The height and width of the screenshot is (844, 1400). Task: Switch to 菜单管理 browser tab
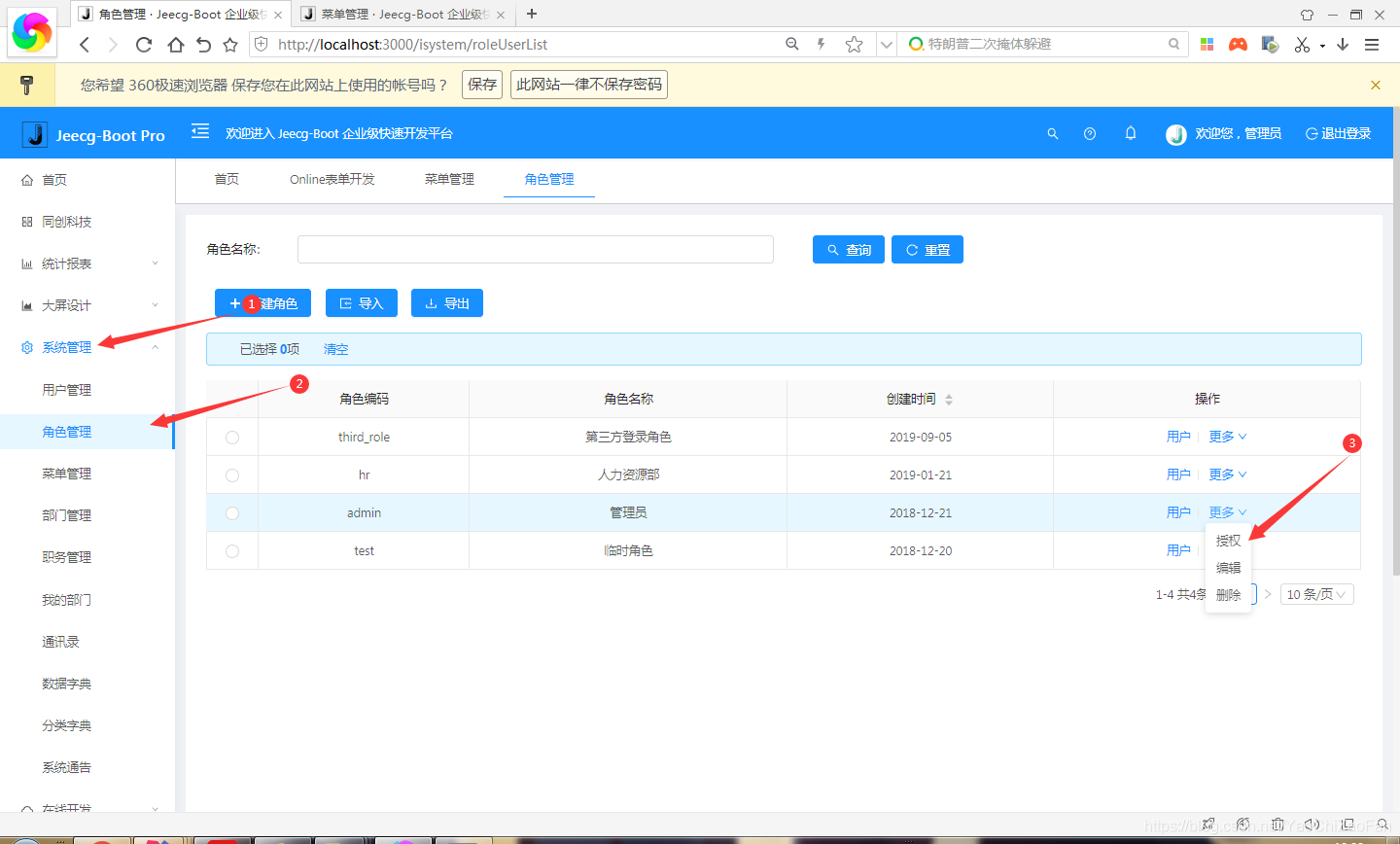pos(402,15)
